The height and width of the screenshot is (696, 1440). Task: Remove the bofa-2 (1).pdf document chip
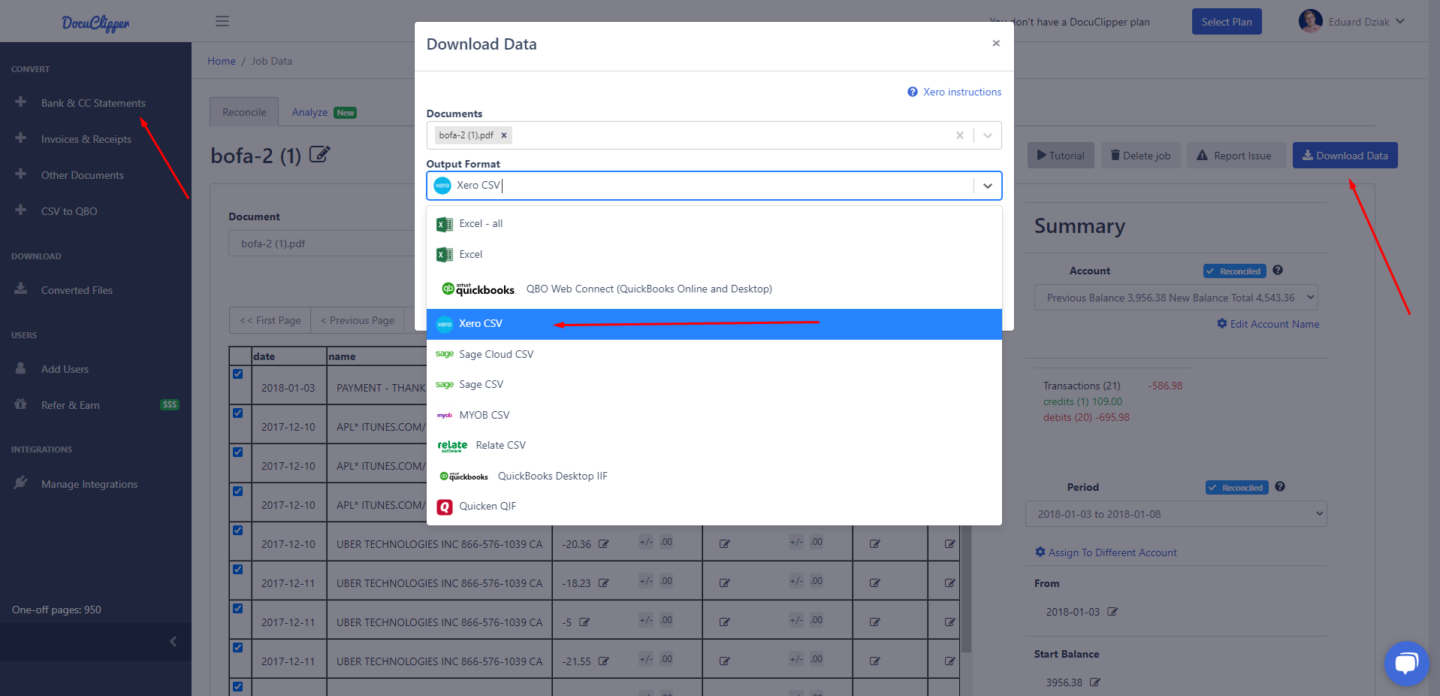pos(504,134)
